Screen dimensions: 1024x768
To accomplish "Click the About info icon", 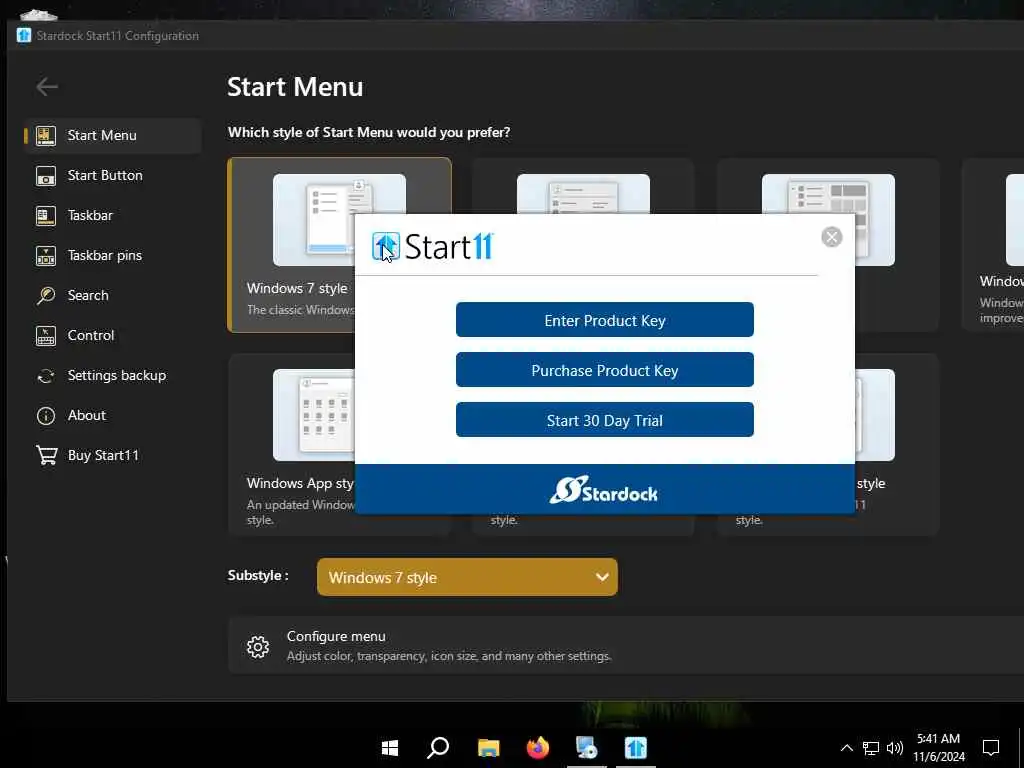I will click(x=46, y=415).
